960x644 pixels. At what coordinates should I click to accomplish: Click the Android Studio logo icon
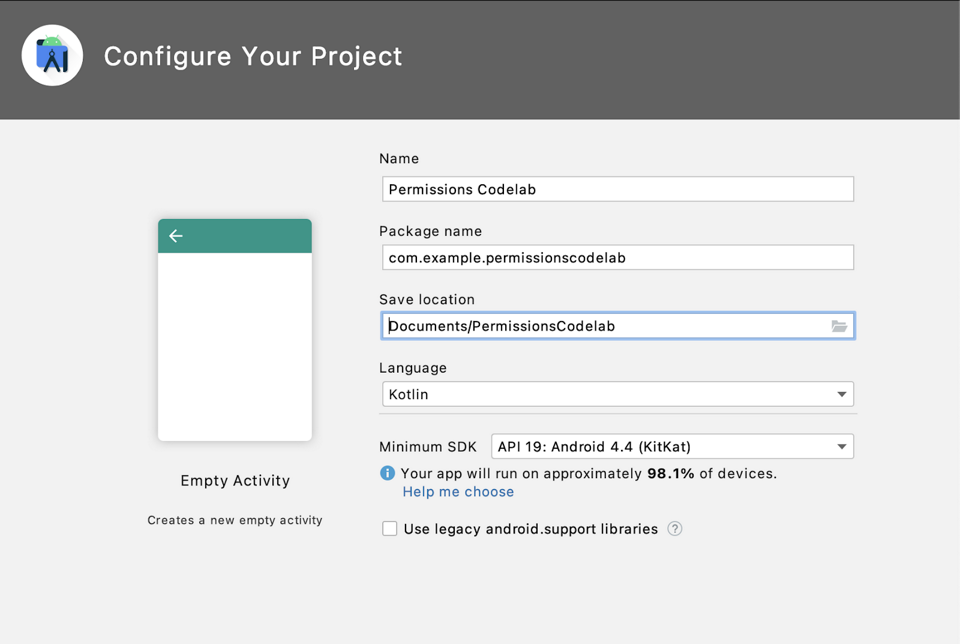pyautogui.click(x=52, y=55)
